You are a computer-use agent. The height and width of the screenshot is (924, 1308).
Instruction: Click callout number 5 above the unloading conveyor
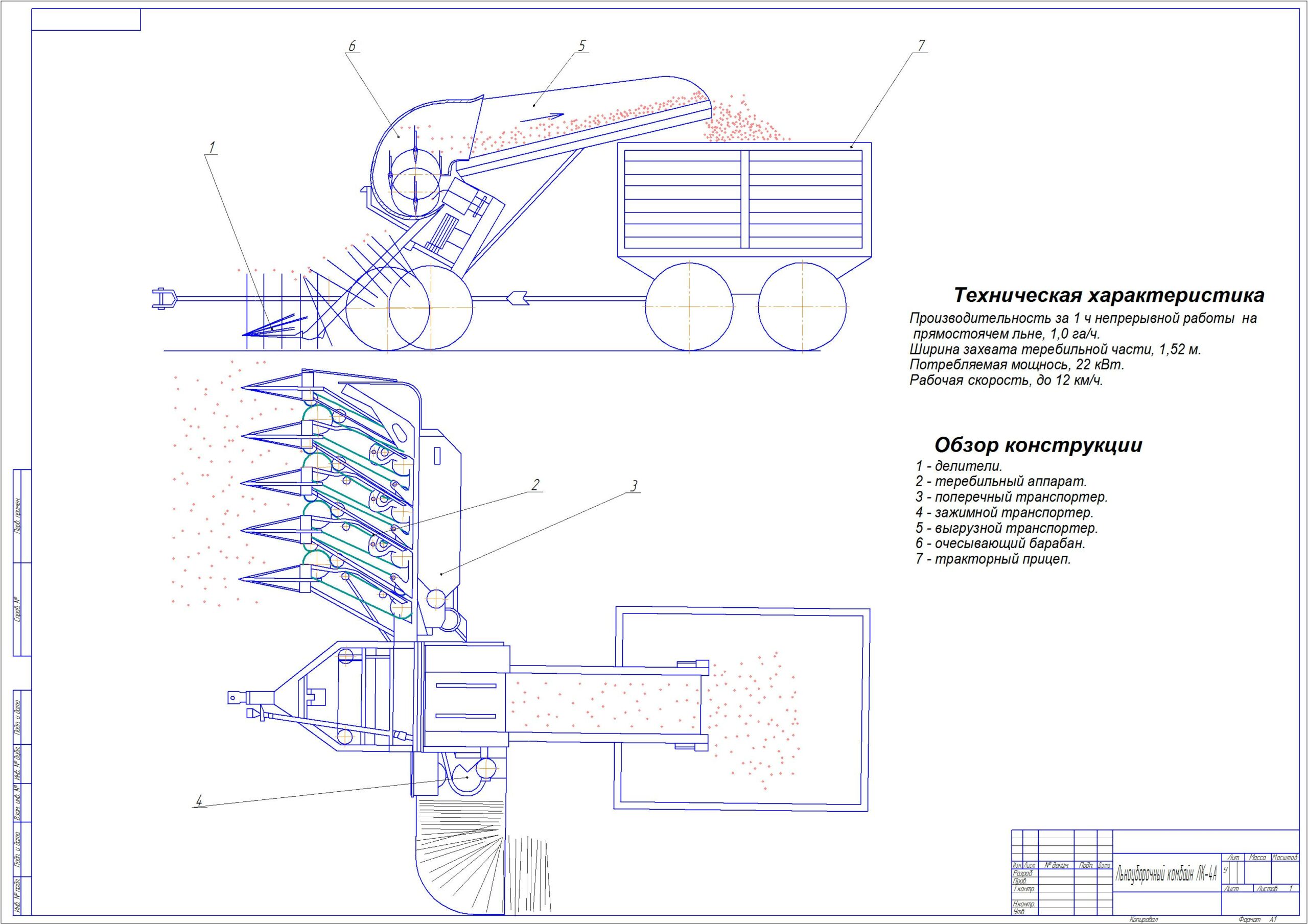(582, 45)
